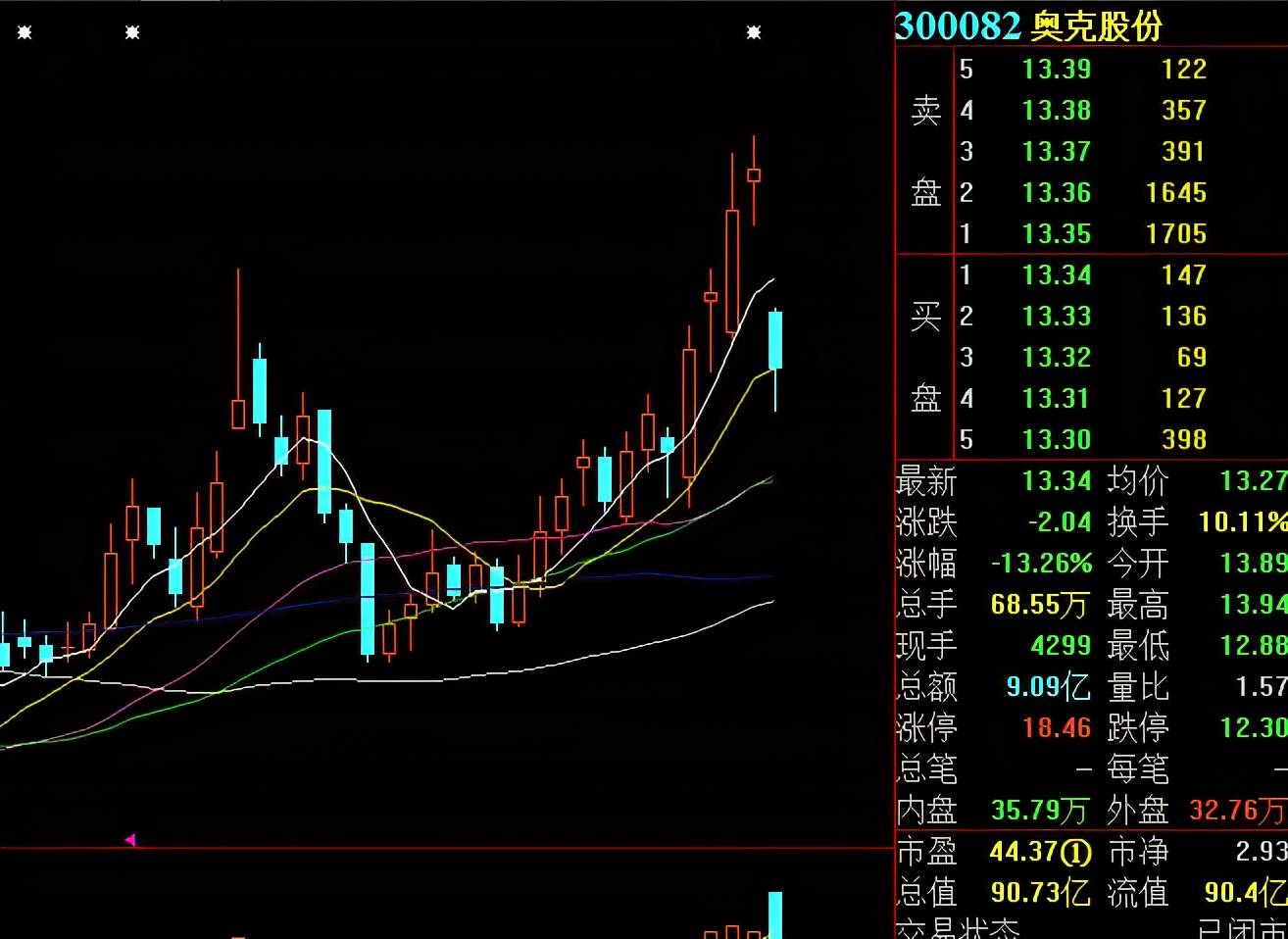1288x939 pixels.
Task: Click the 换手 turnover value 10.11%
Action: [1243, 522]
